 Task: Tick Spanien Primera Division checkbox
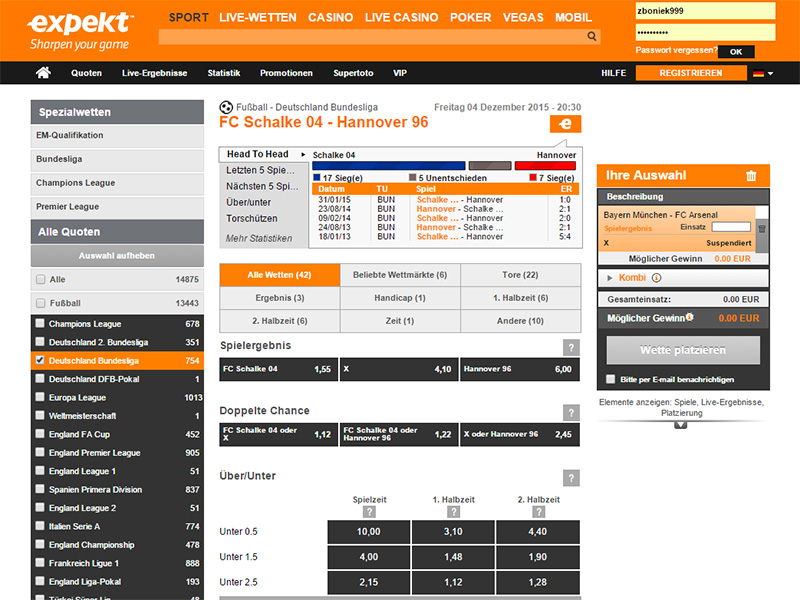click(x=40, y=489)
